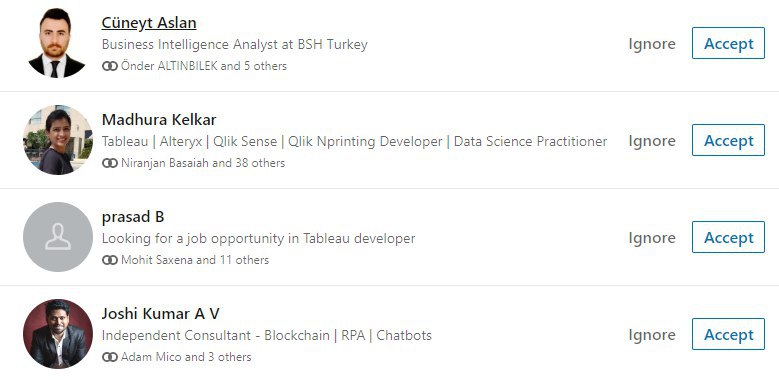Click the mutual connections icon beside Niranjan Basaiah
Viewport: 779px width, 380px height.
point(110,163)
